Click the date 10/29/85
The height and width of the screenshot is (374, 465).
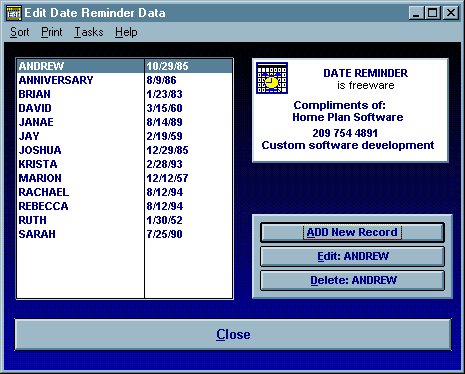(167, 66)
